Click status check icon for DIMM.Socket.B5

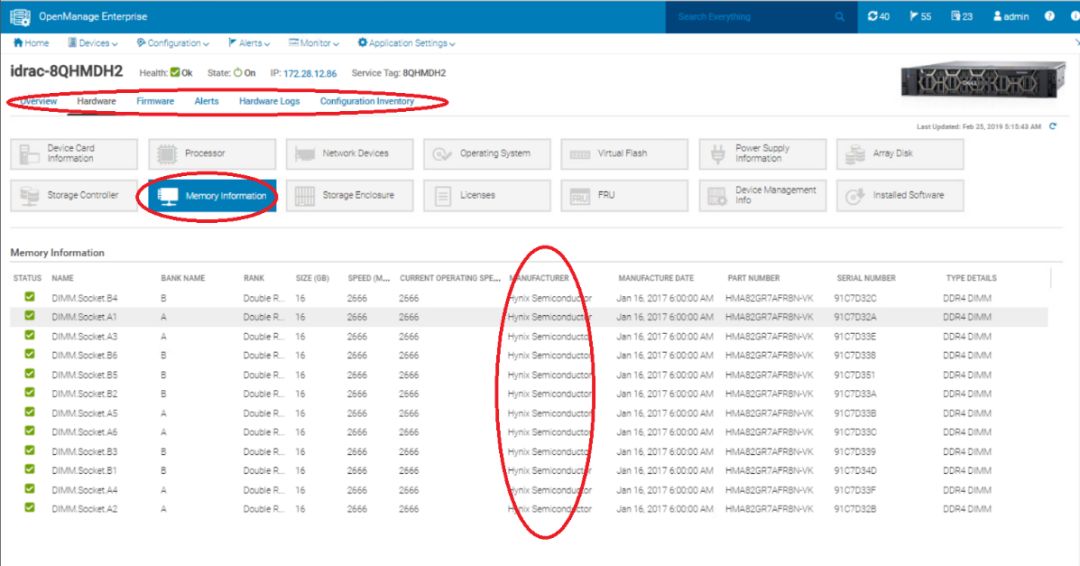pos(30,373)
